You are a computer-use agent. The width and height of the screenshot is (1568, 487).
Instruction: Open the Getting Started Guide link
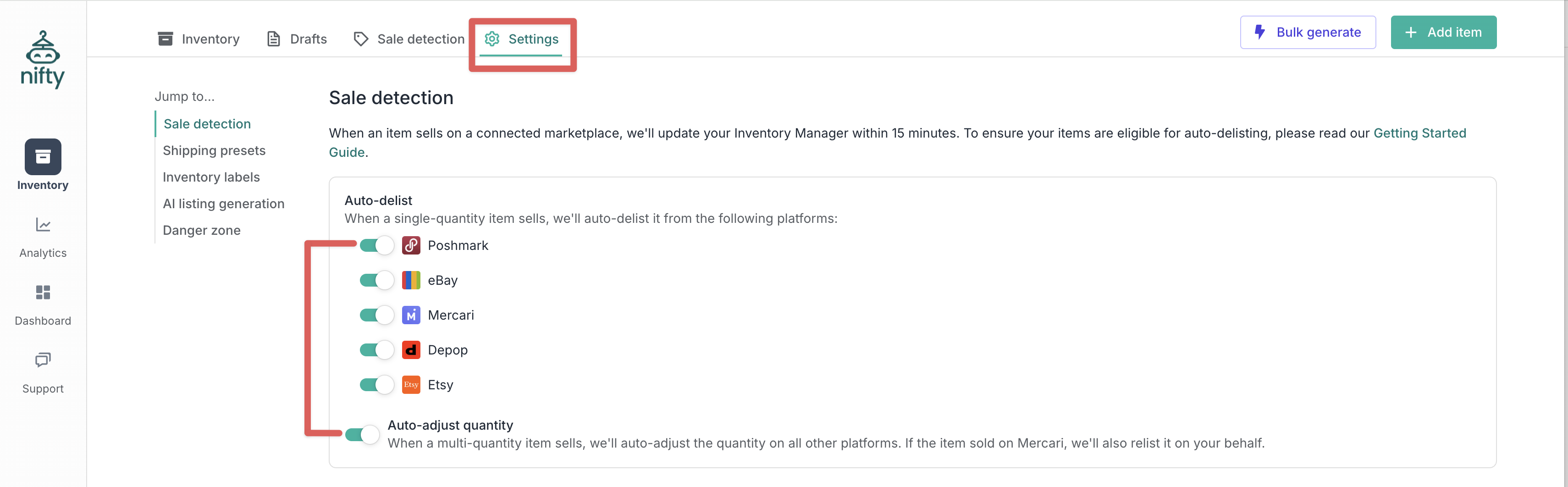[x=1419, y=133]
